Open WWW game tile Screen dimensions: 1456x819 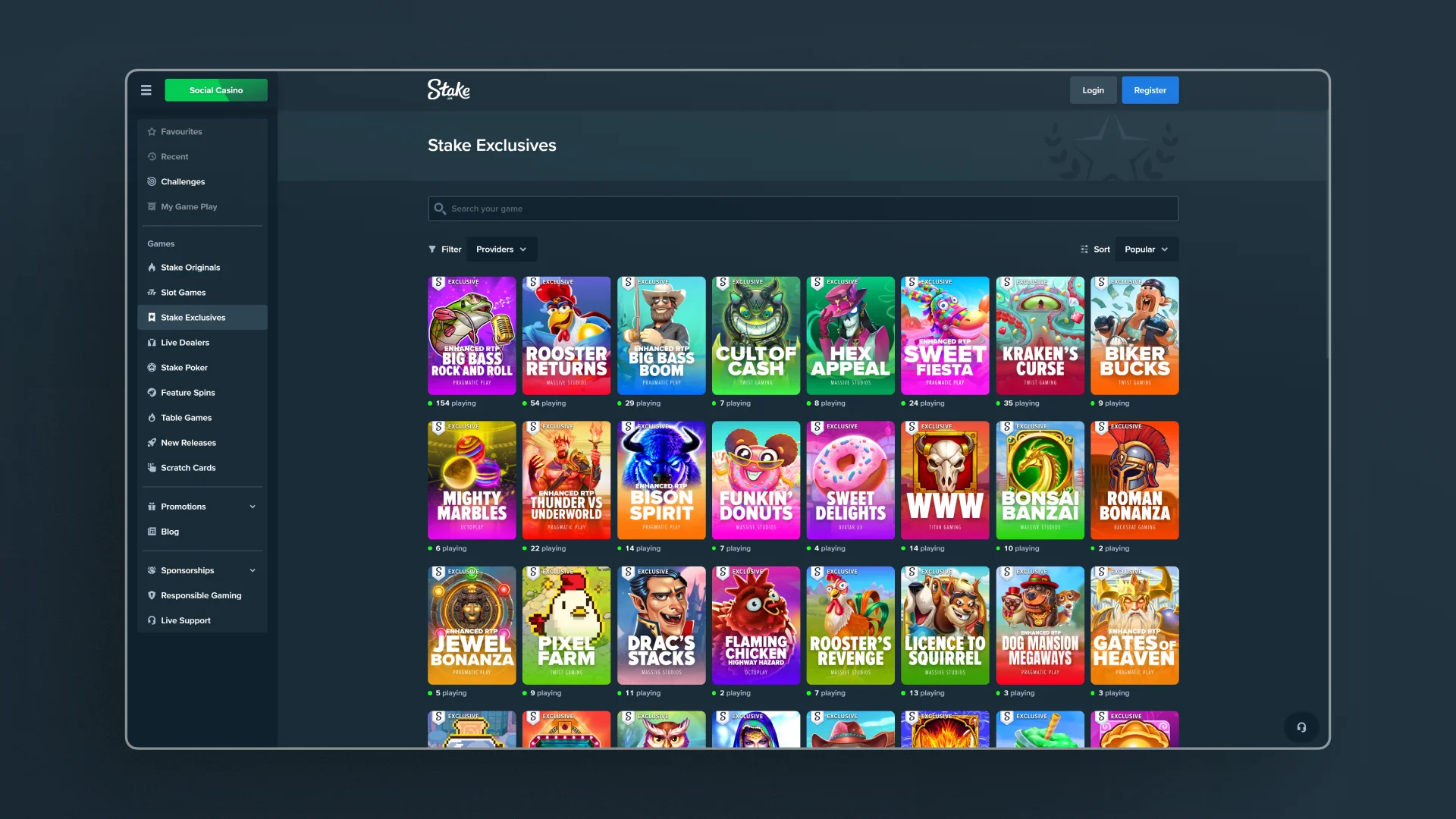pyautogui.click(x=945, y=481)
